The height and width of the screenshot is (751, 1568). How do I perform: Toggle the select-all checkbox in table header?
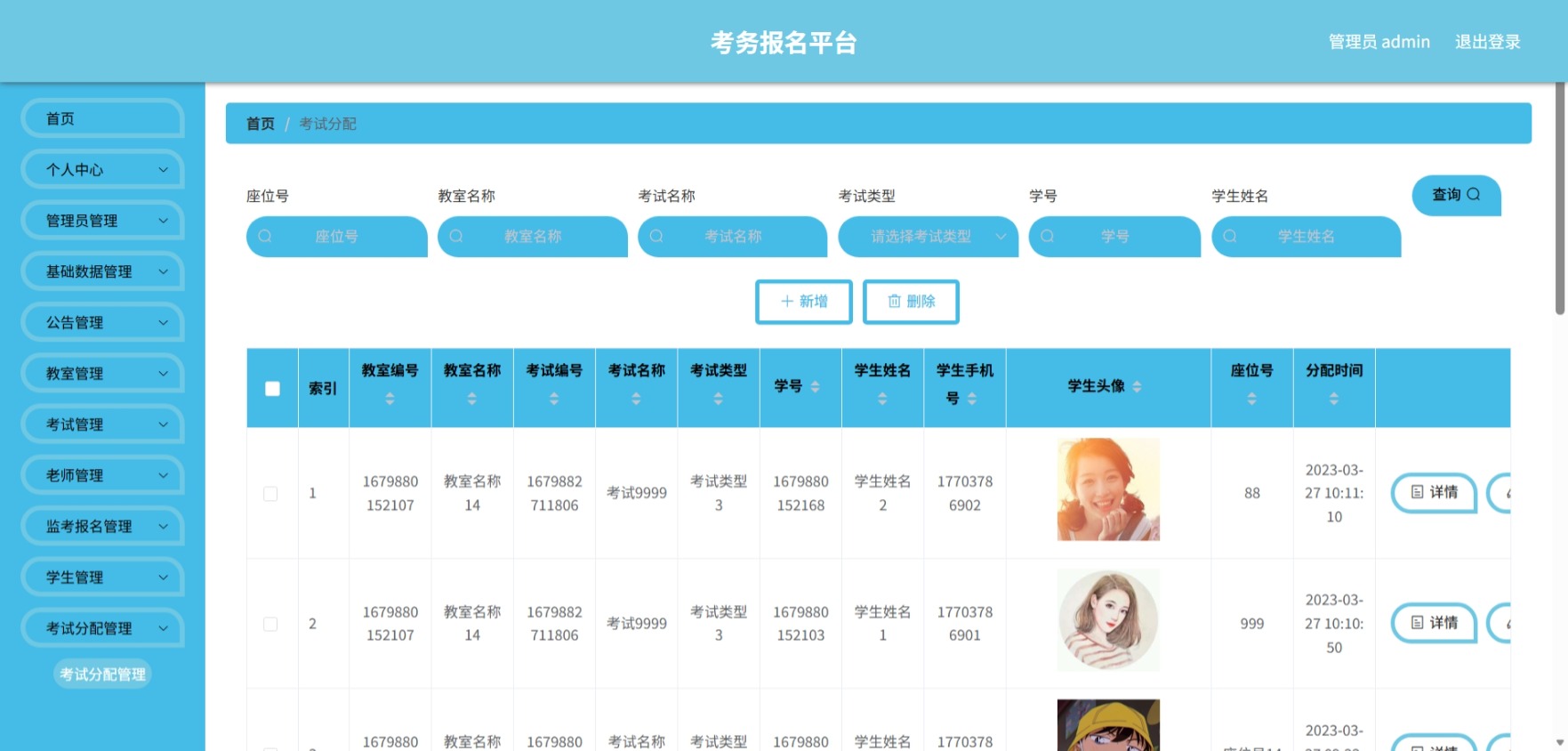[272, 389]
